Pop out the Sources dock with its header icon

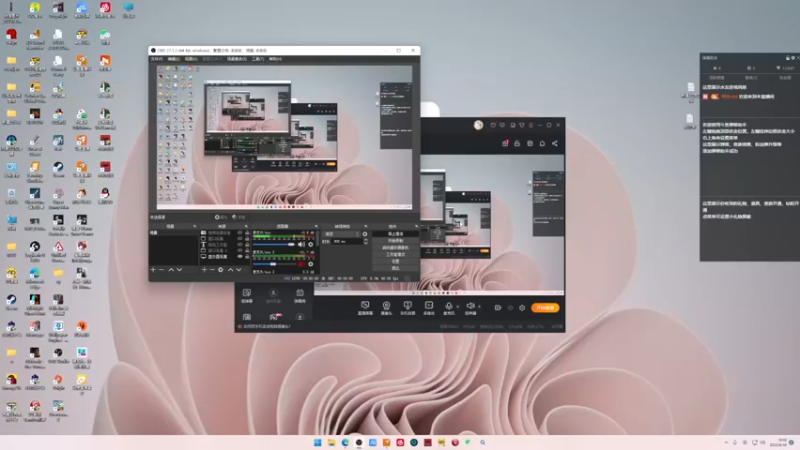[x=246, y=226]
